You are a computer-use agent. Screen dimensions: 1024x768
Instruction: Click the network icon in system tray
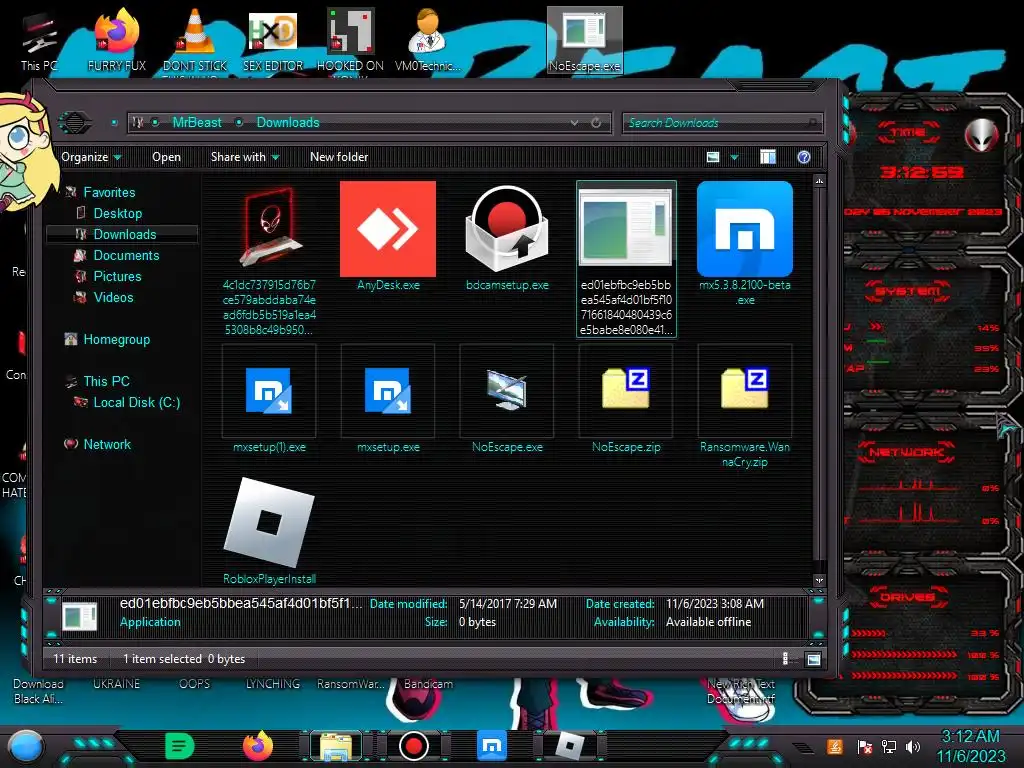(x=888, y=747)
